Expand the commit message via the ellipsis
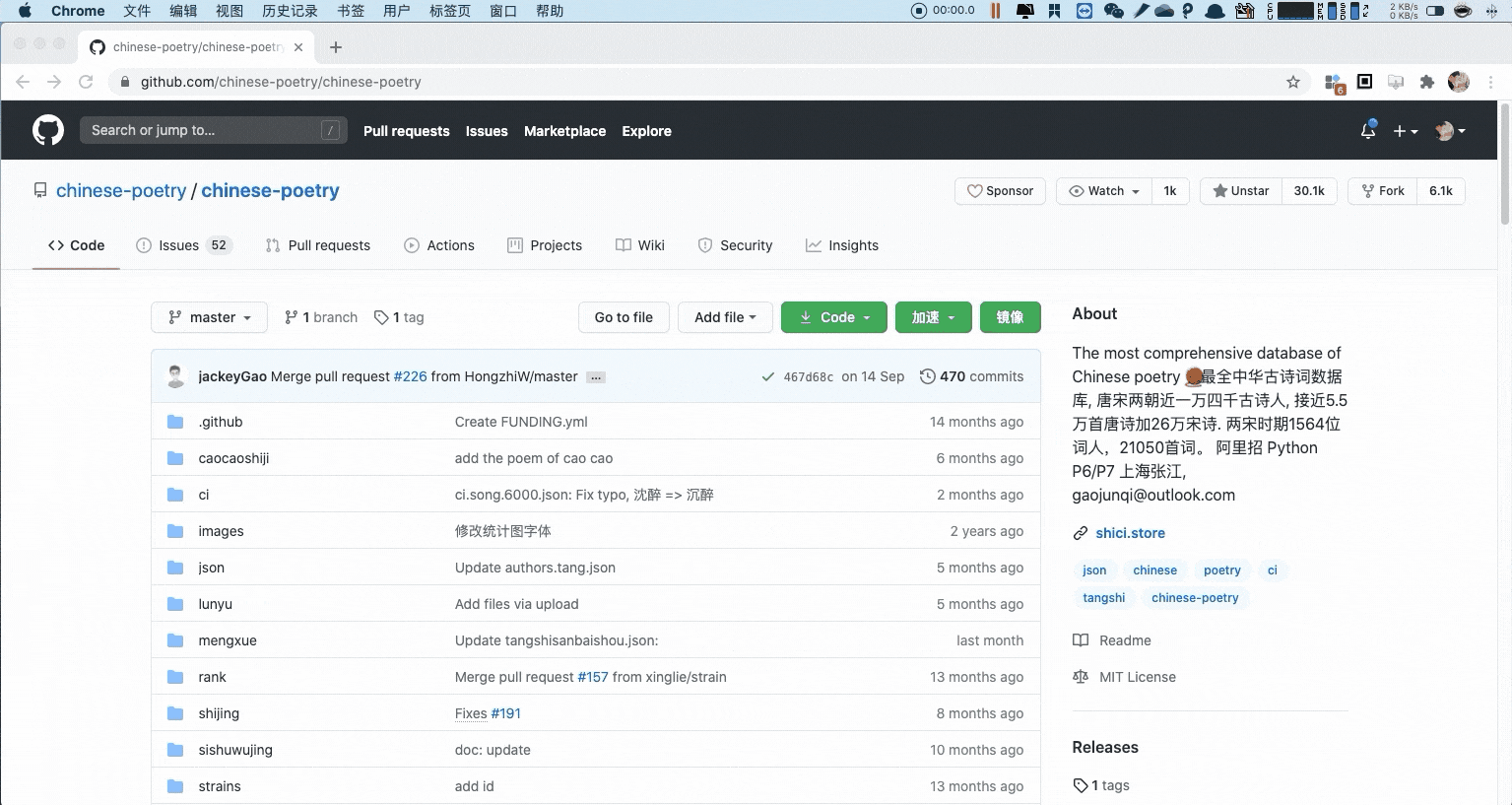The width and height of the screenshot is (1512, 805). tap(595, 376)
